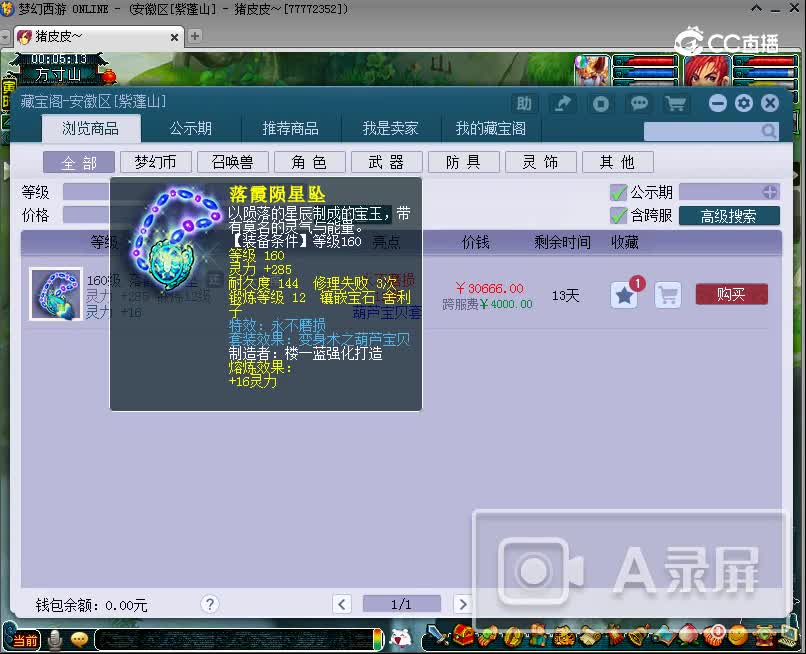The height and width of the screenshot is (654, 806).
Task: Toggle the 公示期 checkbox
Action: click(x=618, y=192)
